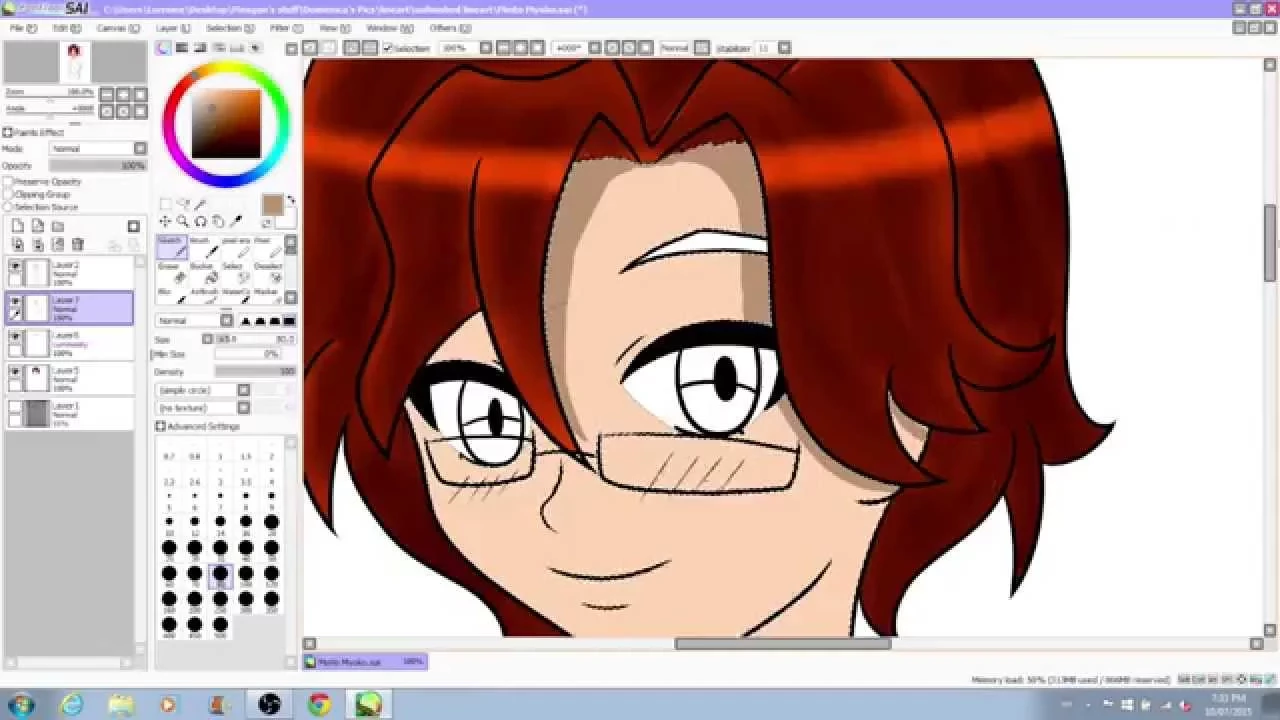
Task: Choose the Select pen tool
Action: [x=234, y=273]
